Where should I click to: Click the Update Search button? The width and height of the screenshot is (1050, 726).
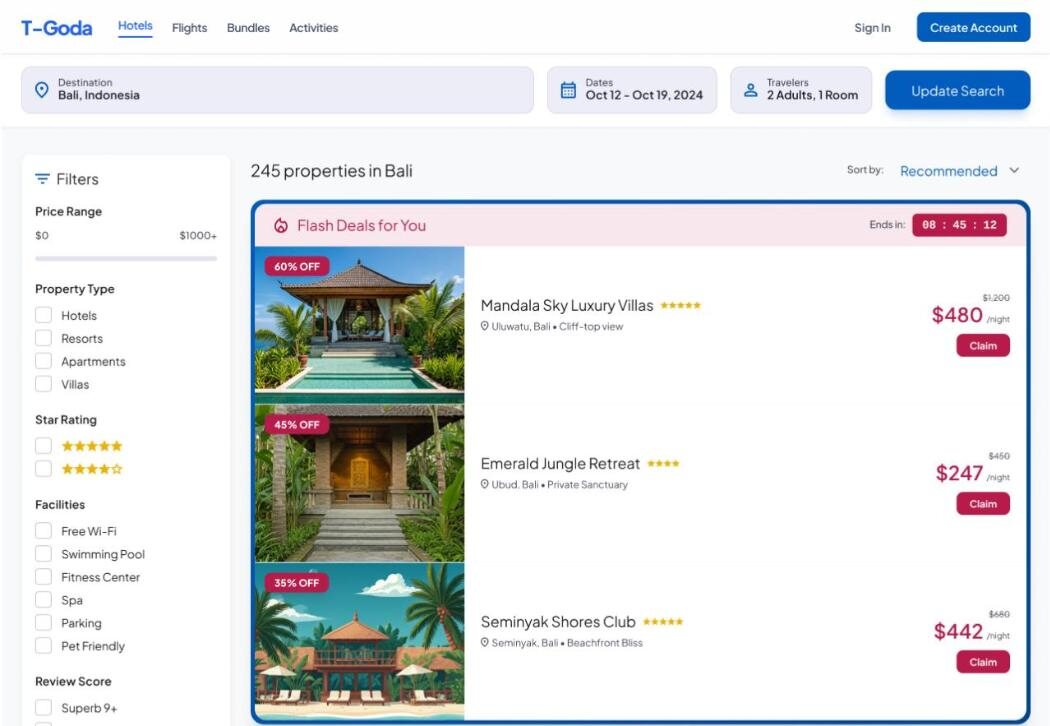958,90
